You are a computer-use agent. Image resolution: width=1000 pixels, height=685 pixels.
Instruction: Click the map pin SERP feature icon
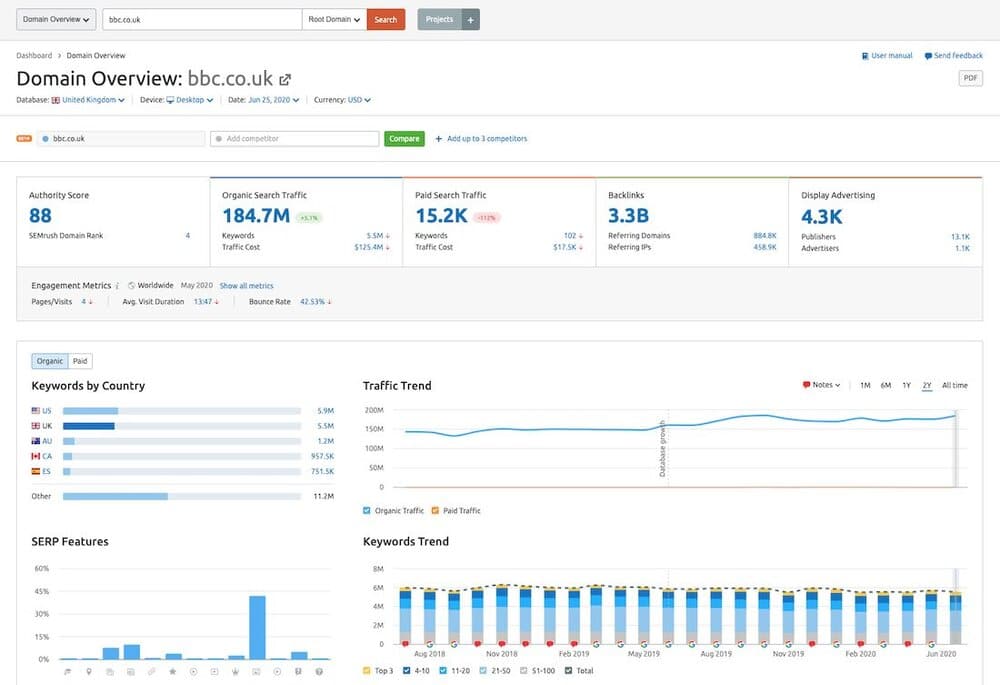(89, 672)
